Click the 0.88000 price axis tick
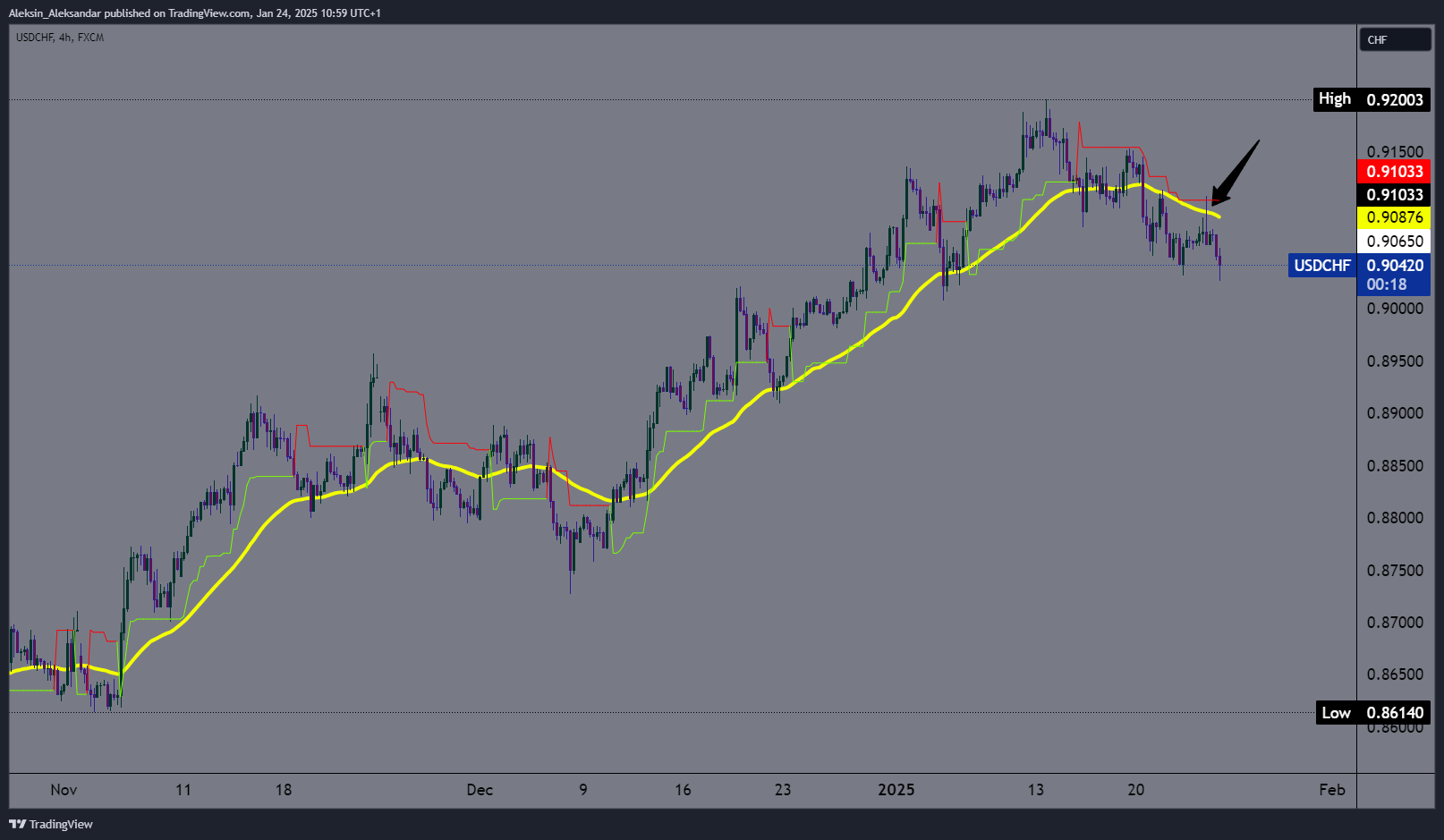The image size is (1444, 840). click(x=1394, y=518)
